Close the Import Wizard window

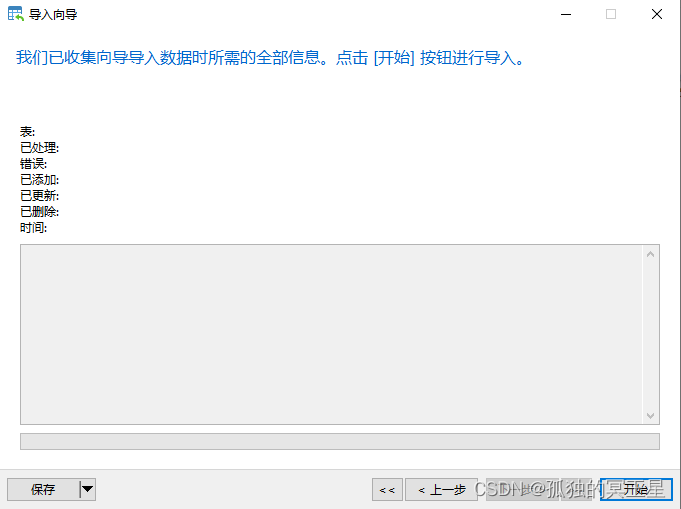(x=657, y=14)
